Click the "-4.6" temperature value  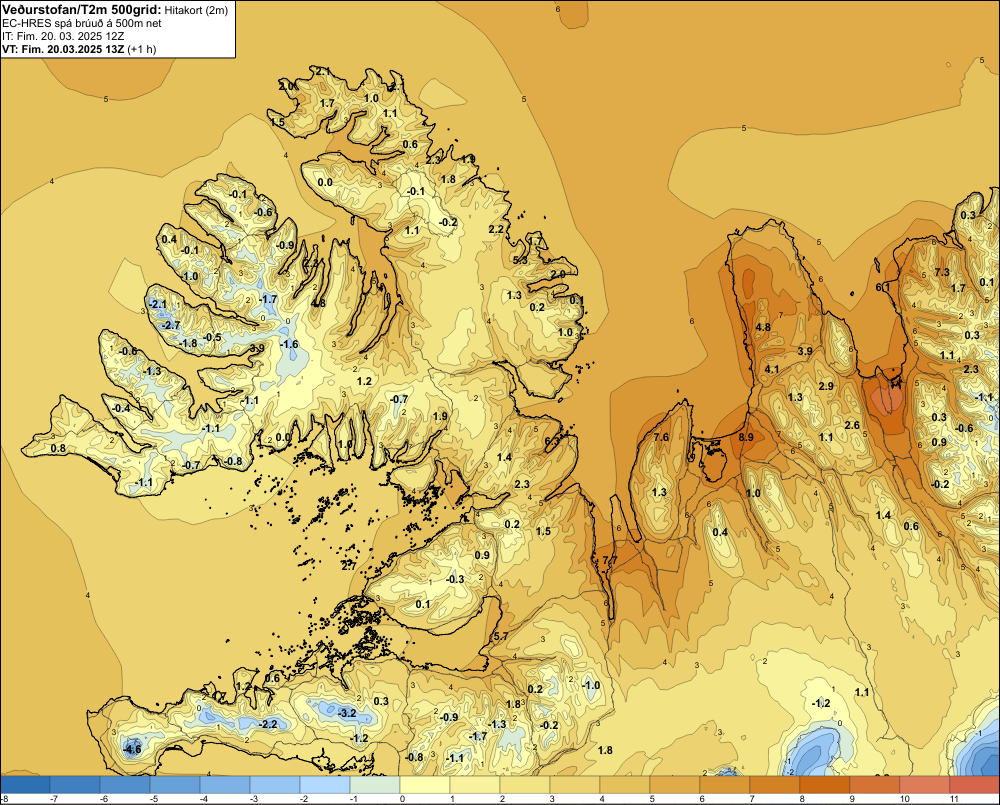pos(132,749)
